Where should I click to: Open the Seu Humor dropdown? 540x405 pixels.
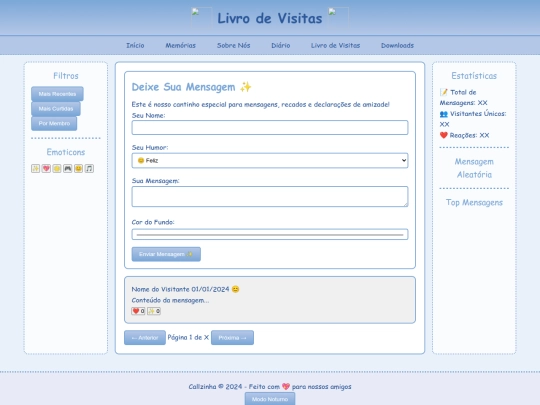[270, 160]
